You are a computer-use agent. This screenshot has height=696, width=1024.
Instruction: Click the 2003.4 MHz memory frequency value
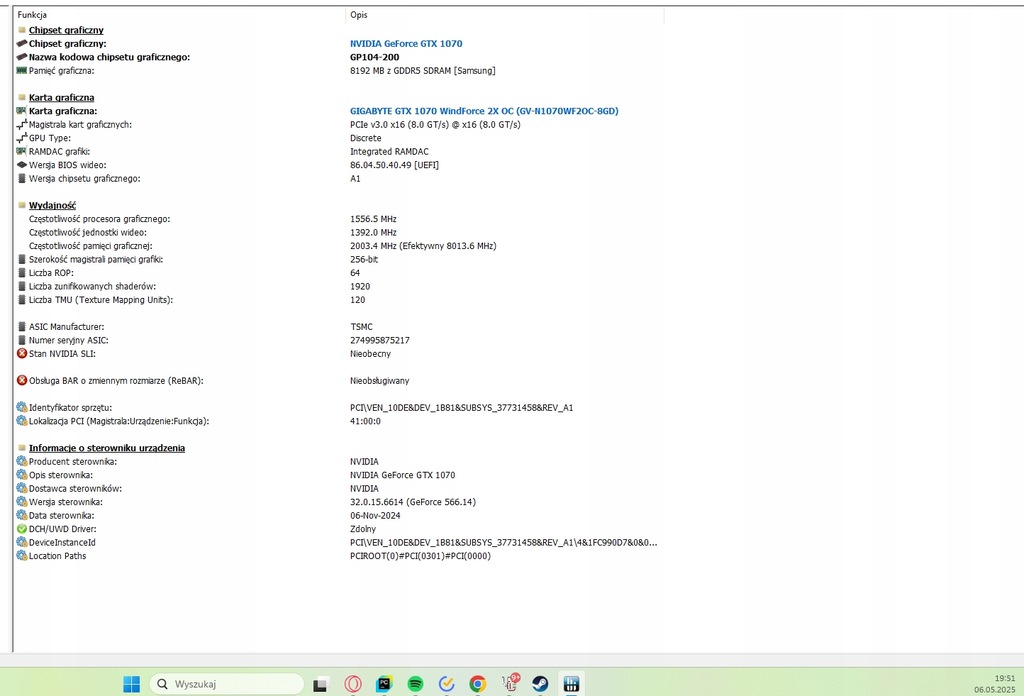[x=423, y=246]
